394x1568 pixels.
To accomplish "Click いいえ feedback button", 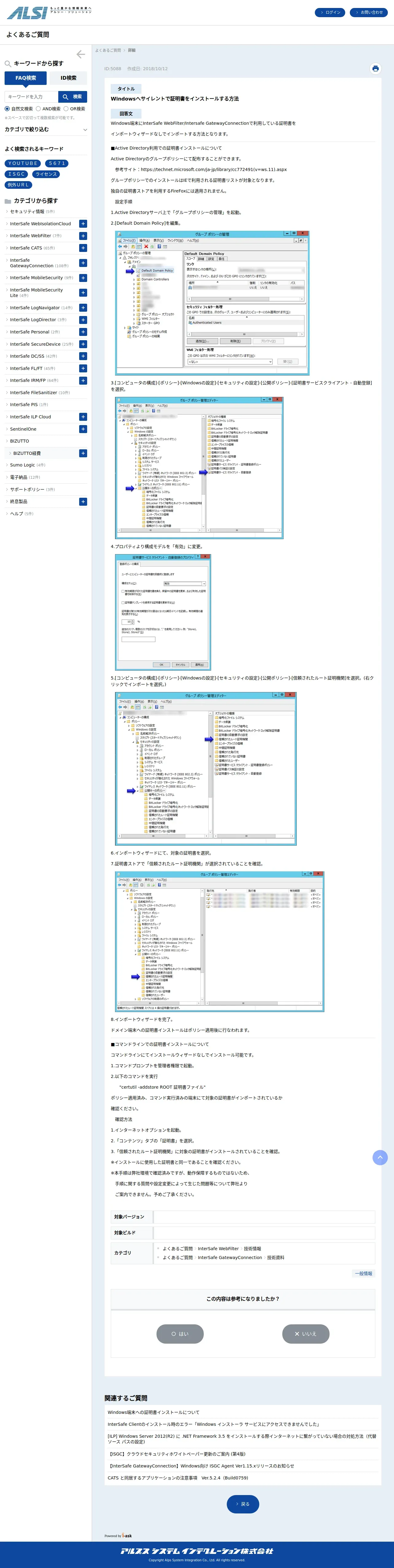I will coord(306,1334).
